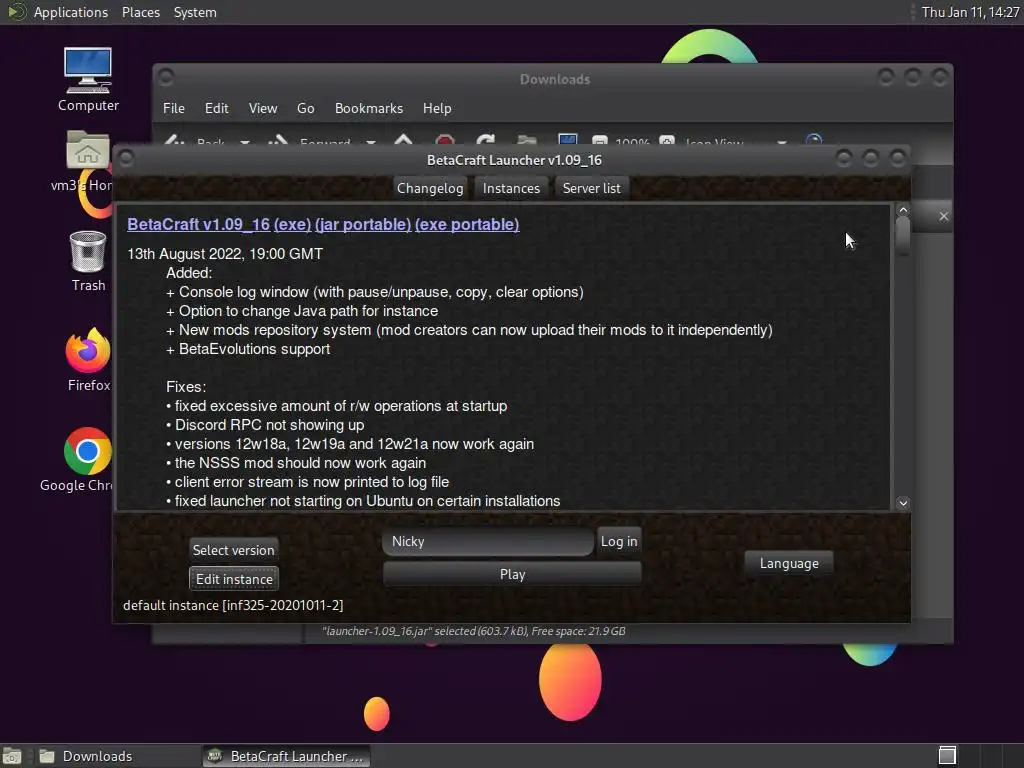Viewport: 1024px width, 768px height.
Task: Open Go menu in Downloads window
Action: 305,108
